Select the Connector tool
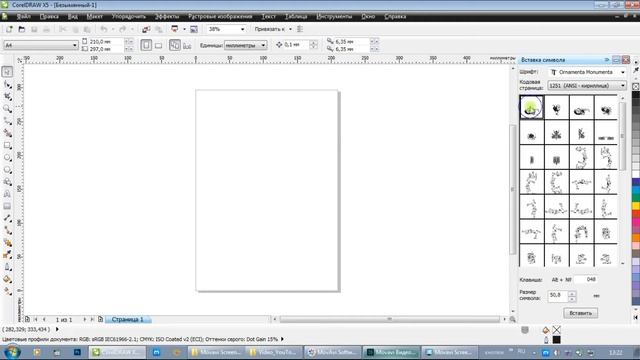This screenshot has height=360, width=640. click(x=7, y=231)
